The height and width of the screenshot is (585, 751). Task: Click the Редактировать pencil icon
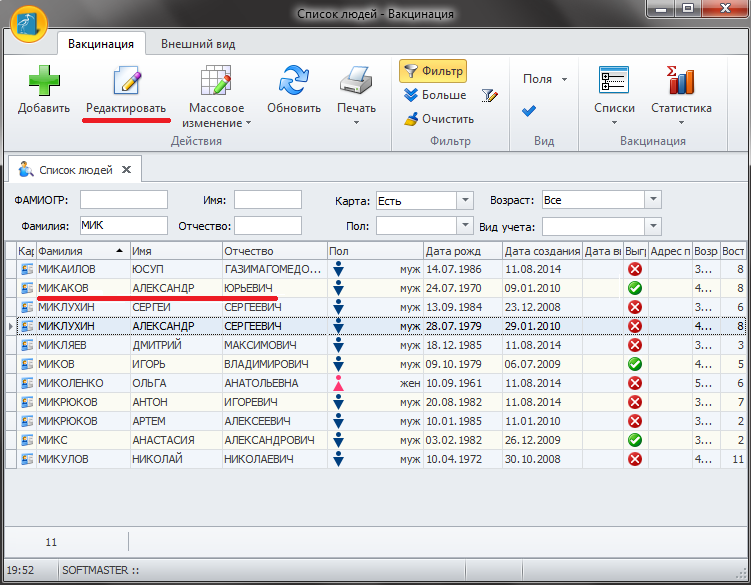click(x=126, y=82)
